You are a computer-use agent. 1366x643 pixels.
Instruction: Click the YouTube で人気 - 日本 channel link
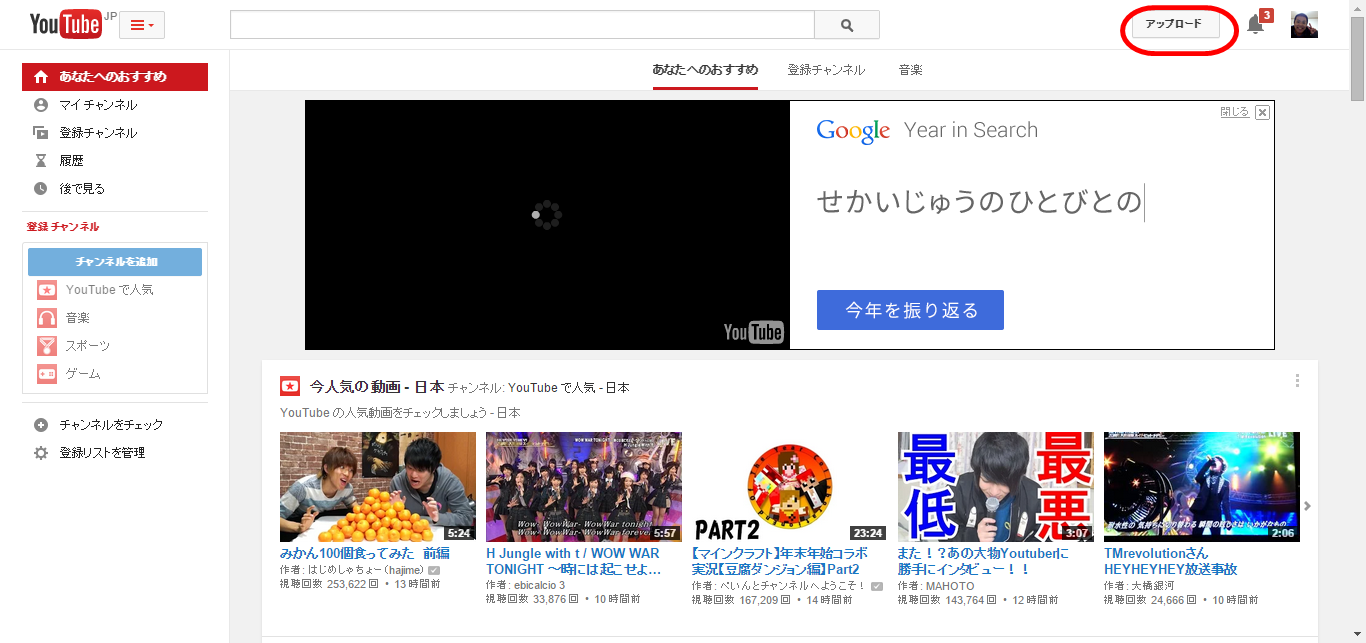pos(569,388)
